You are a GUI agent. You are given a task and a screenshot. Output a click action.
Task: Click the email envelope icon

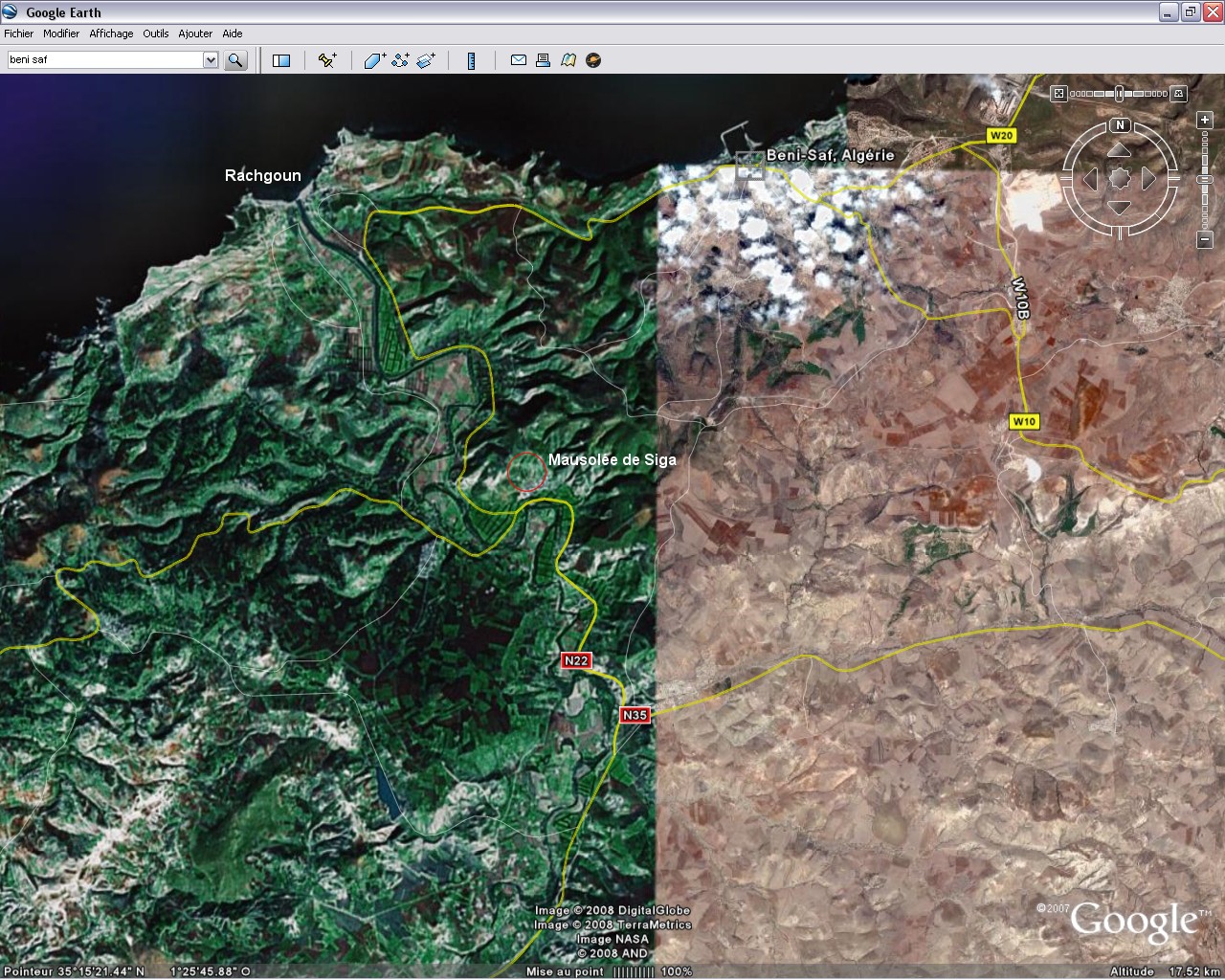(519, 60)
